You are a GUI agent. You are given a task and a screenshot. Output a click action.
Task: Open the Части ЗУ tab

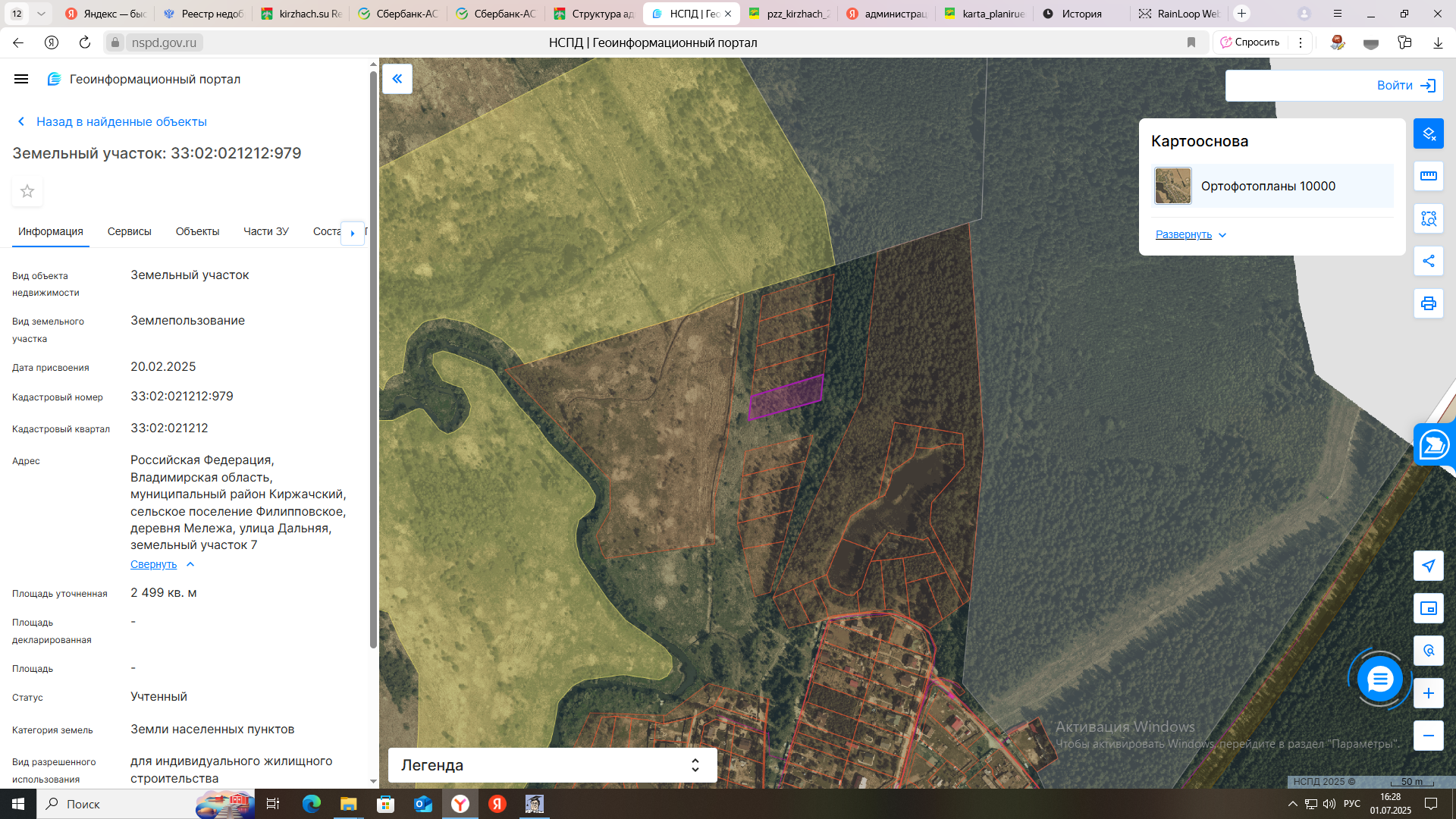pyautogui.click(x=265, y=231)
